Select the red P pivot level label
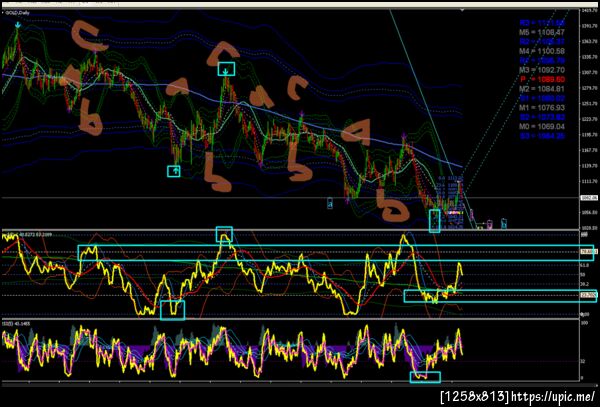 tap(542, 79)
